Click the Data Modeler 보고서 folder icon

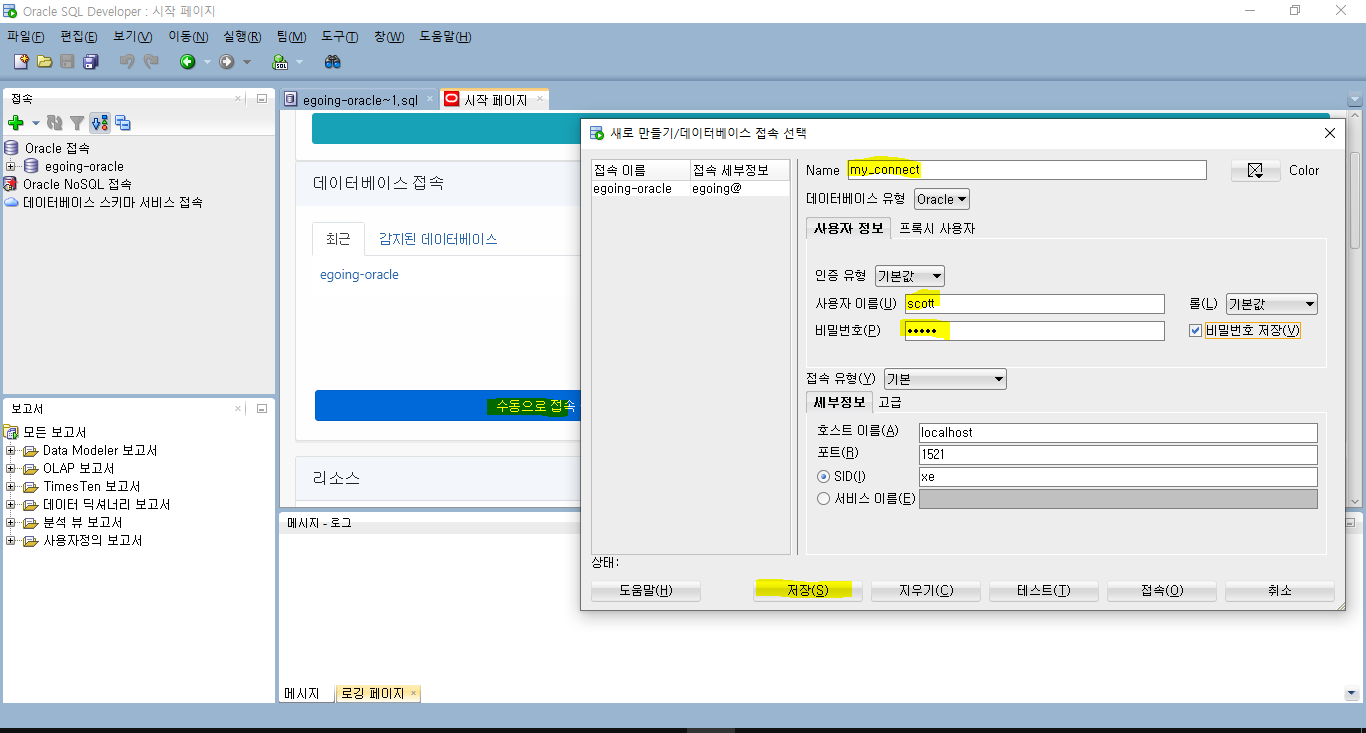31,451
